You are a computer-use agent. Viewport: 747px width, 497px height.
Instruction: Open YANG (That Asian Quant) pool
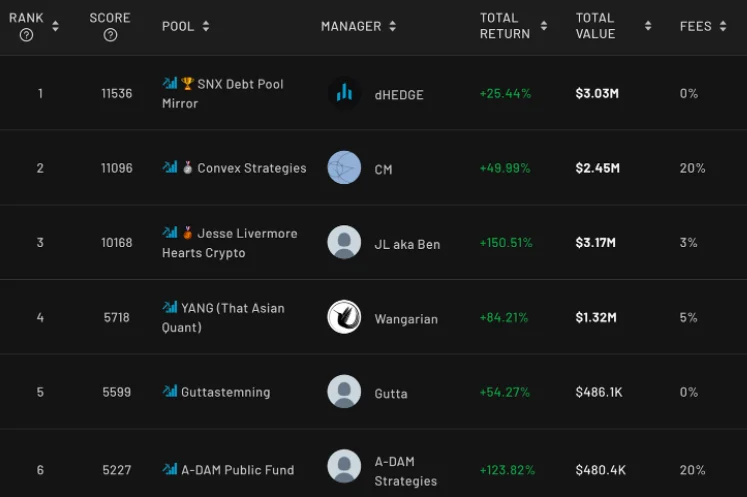(223, 318)
